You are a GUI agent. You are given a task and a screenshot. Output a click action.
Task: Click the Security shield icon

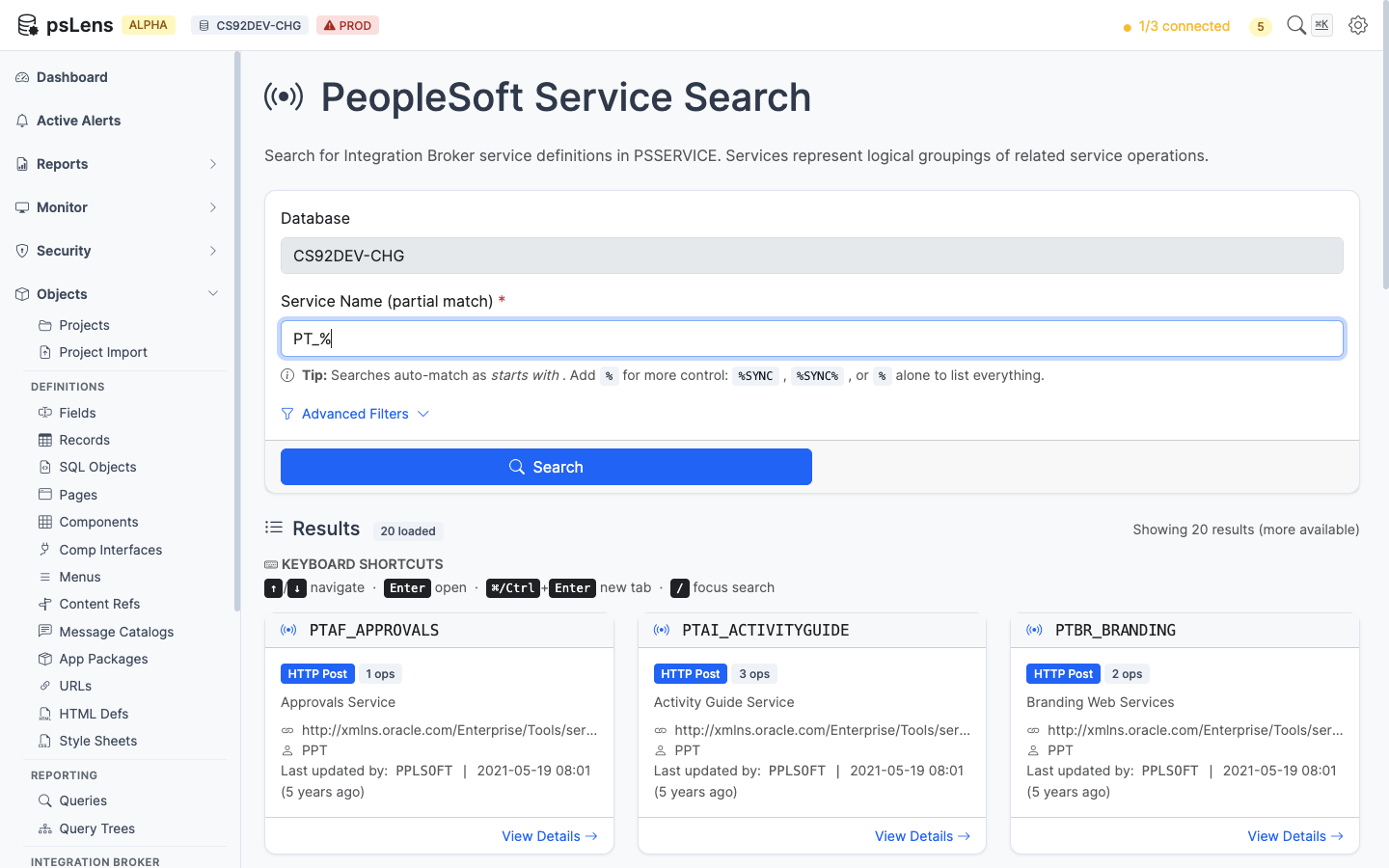22,251
